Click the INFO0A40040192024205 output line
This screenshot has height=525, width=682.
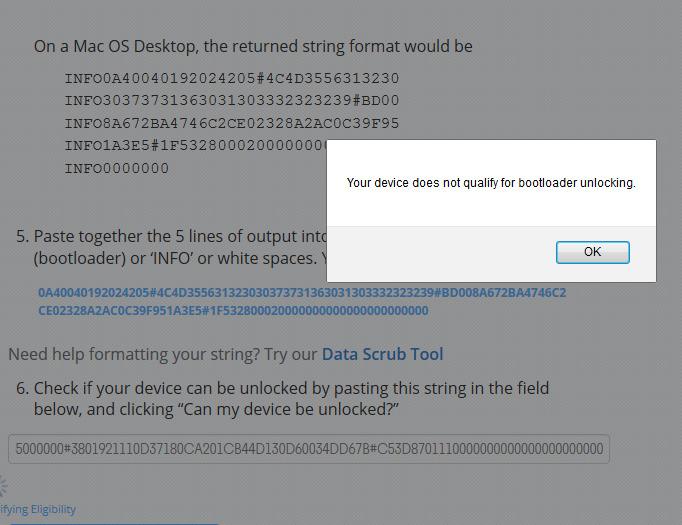pos(232,78)
